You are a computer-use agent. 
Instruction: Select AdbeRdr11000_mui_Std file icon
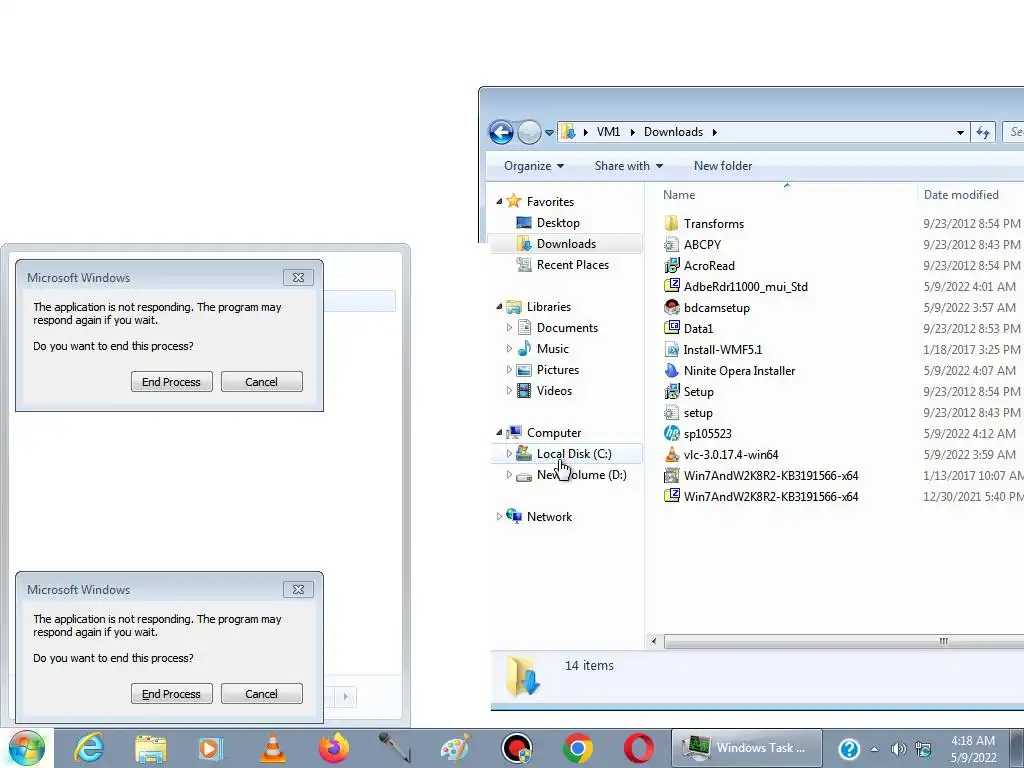[671, 286]
